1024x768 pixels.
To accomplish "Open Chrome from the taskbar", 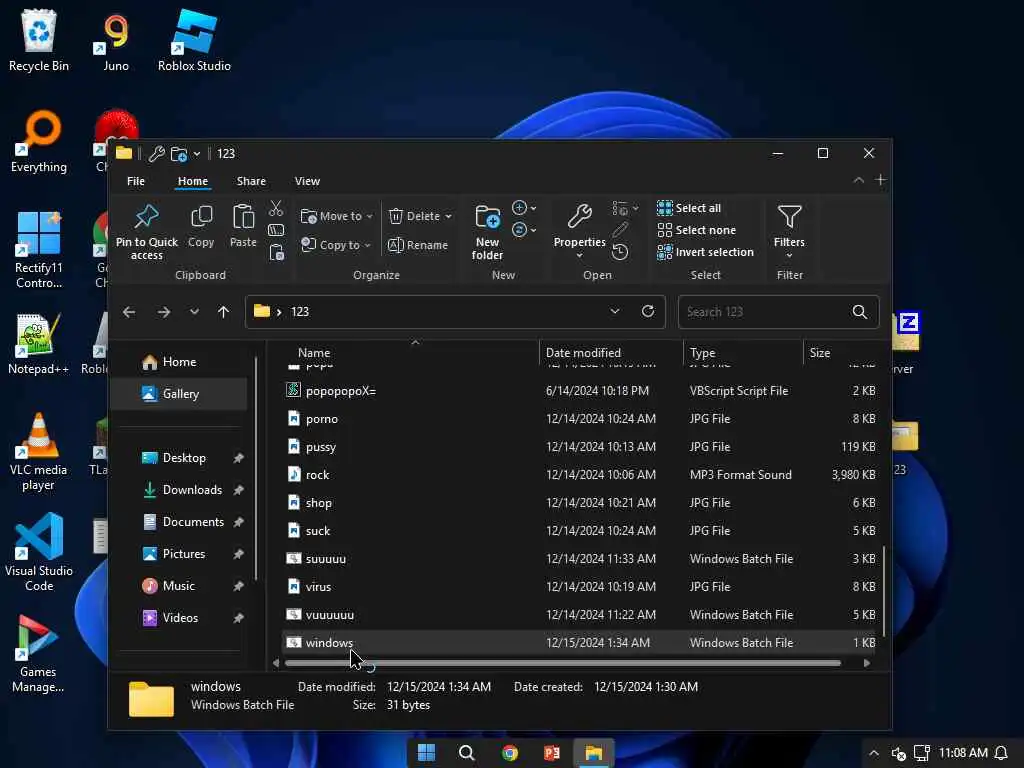I will coord(509,753).
